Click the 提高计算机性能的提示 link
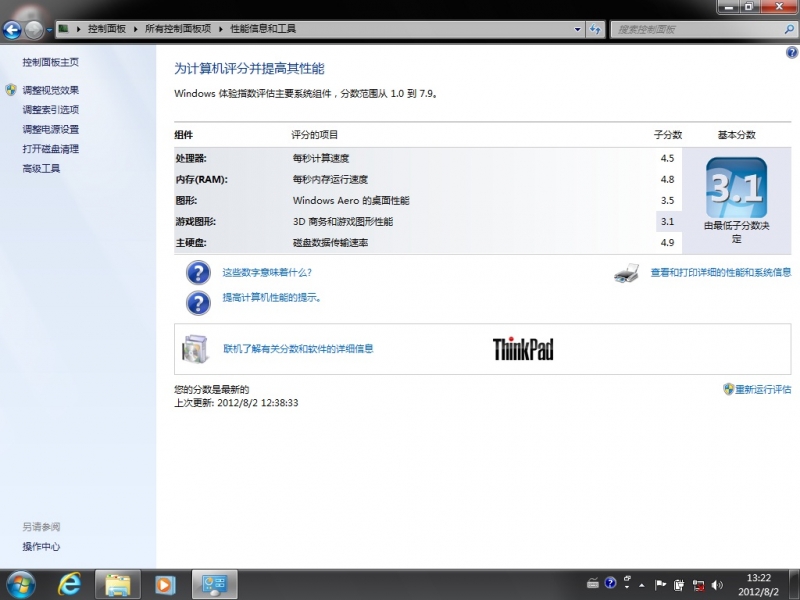800x600 pixels. [x=271, y=298]
